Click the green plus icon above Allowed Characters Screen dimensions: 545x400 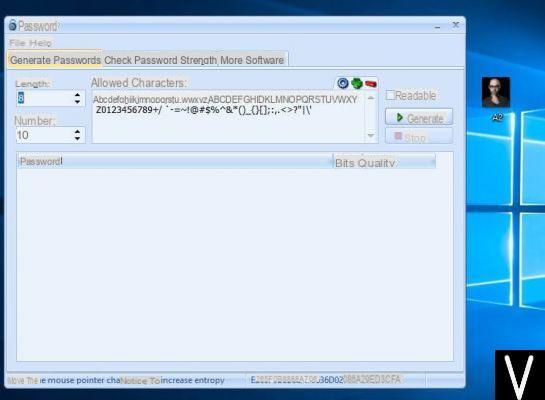click(x=357, y=83)
